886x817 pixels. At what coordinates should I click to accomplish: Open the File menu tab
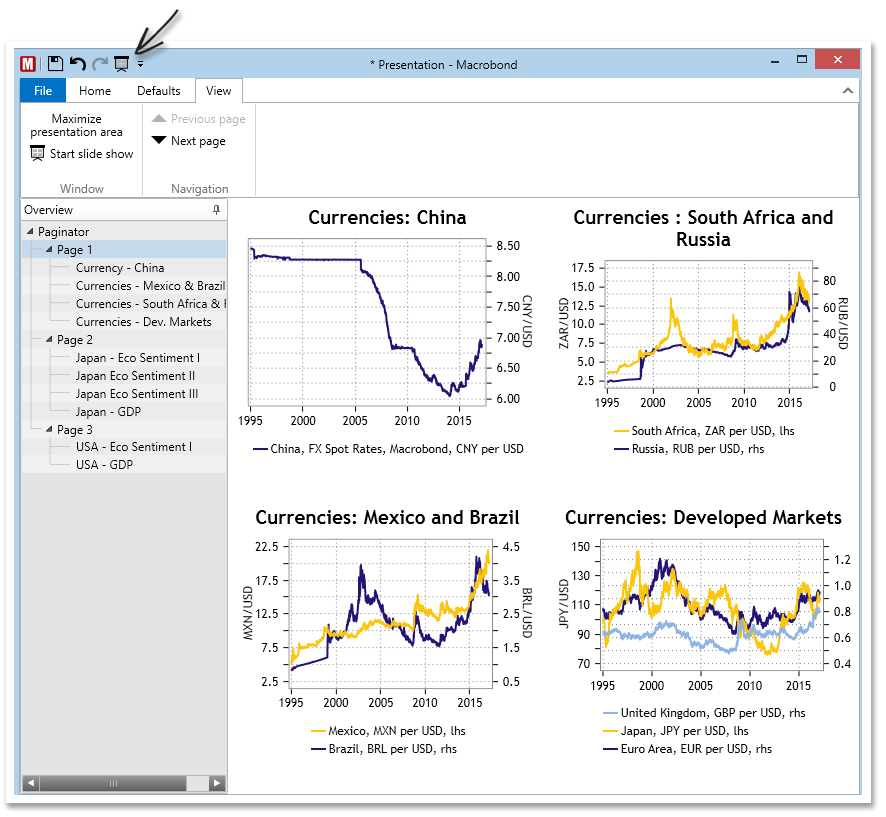(x=43, y=91)
